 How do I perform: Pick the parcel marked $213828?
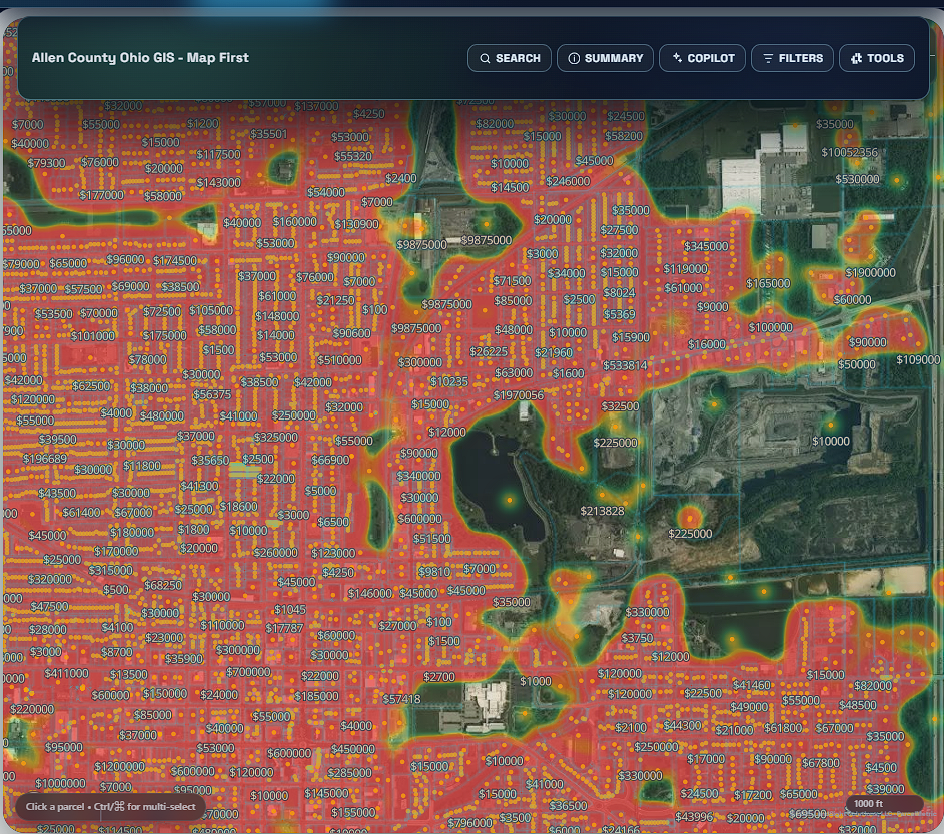tap(602, 511)
